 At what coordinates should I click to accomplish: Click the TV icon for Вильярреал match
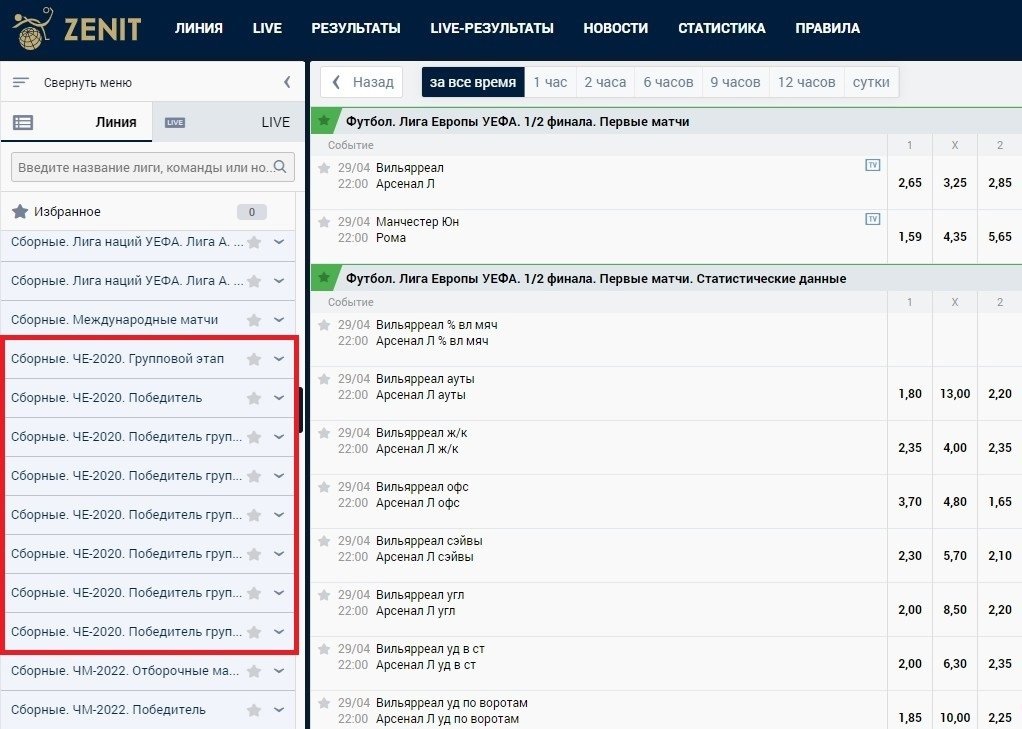[x=872, y=165]
